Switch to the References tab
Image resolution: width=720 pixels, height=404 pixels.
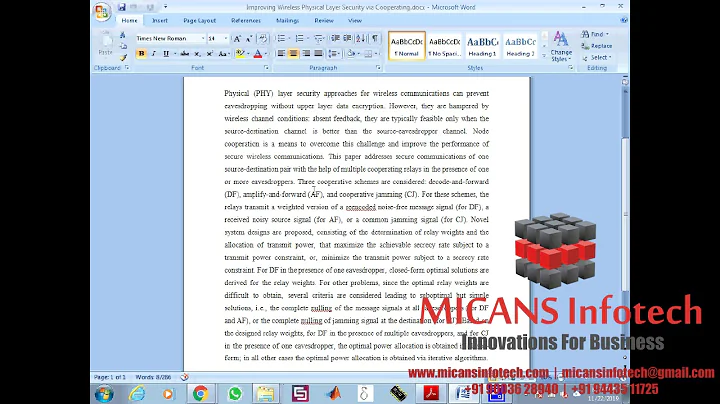point(246,21)
